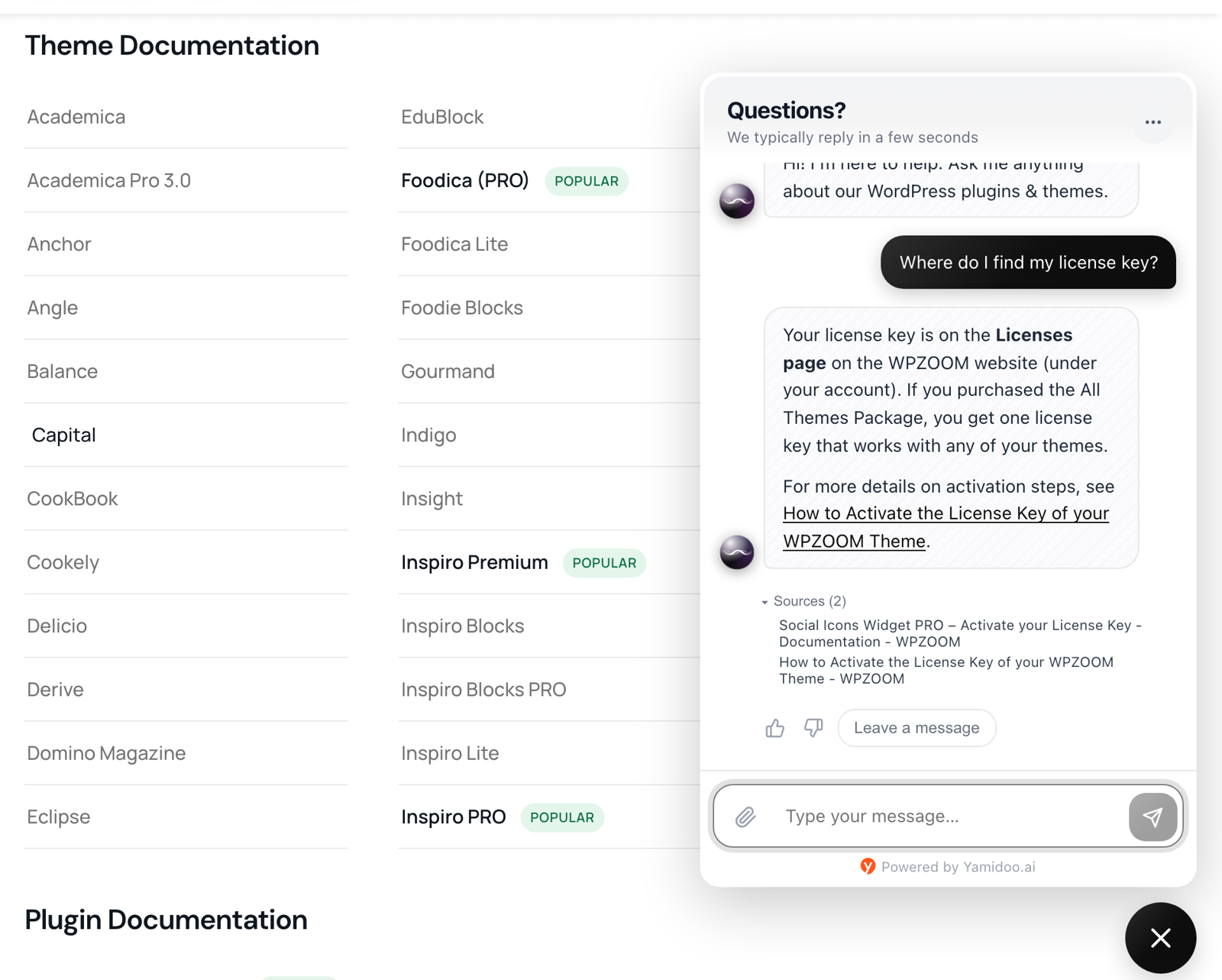Open EduBlock theme documentation
Image resolution: width=1222 pixels, height=980 pixels.
pyautogui.click(x=442, y=117)
